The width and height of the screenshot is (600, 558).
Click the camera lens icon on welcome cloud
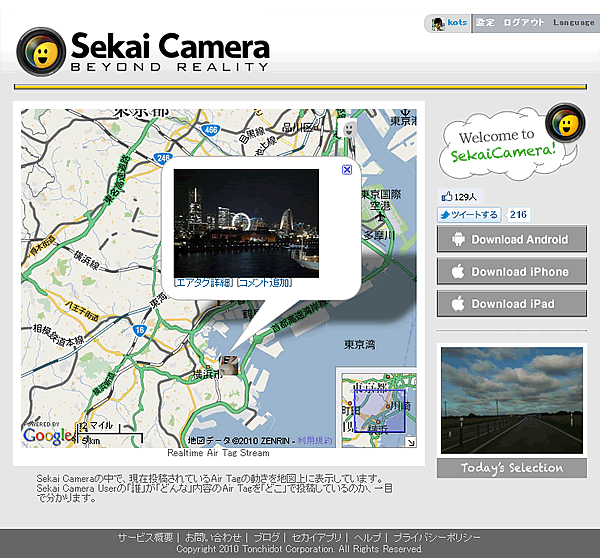(x=565, y=123)
